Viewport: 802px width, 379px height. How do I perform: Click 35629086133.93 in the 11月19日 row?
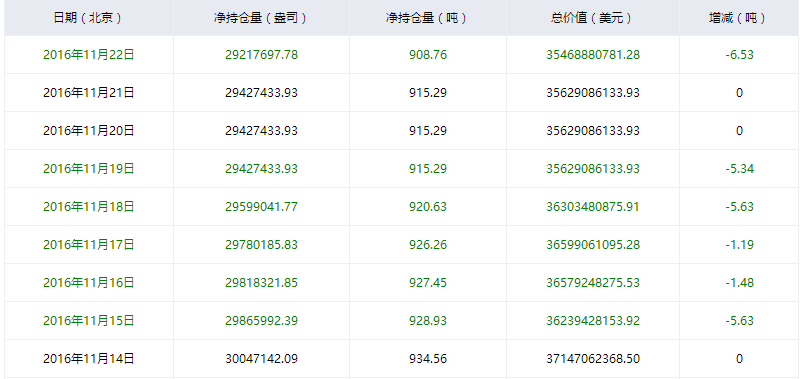[x=593, y=169]
